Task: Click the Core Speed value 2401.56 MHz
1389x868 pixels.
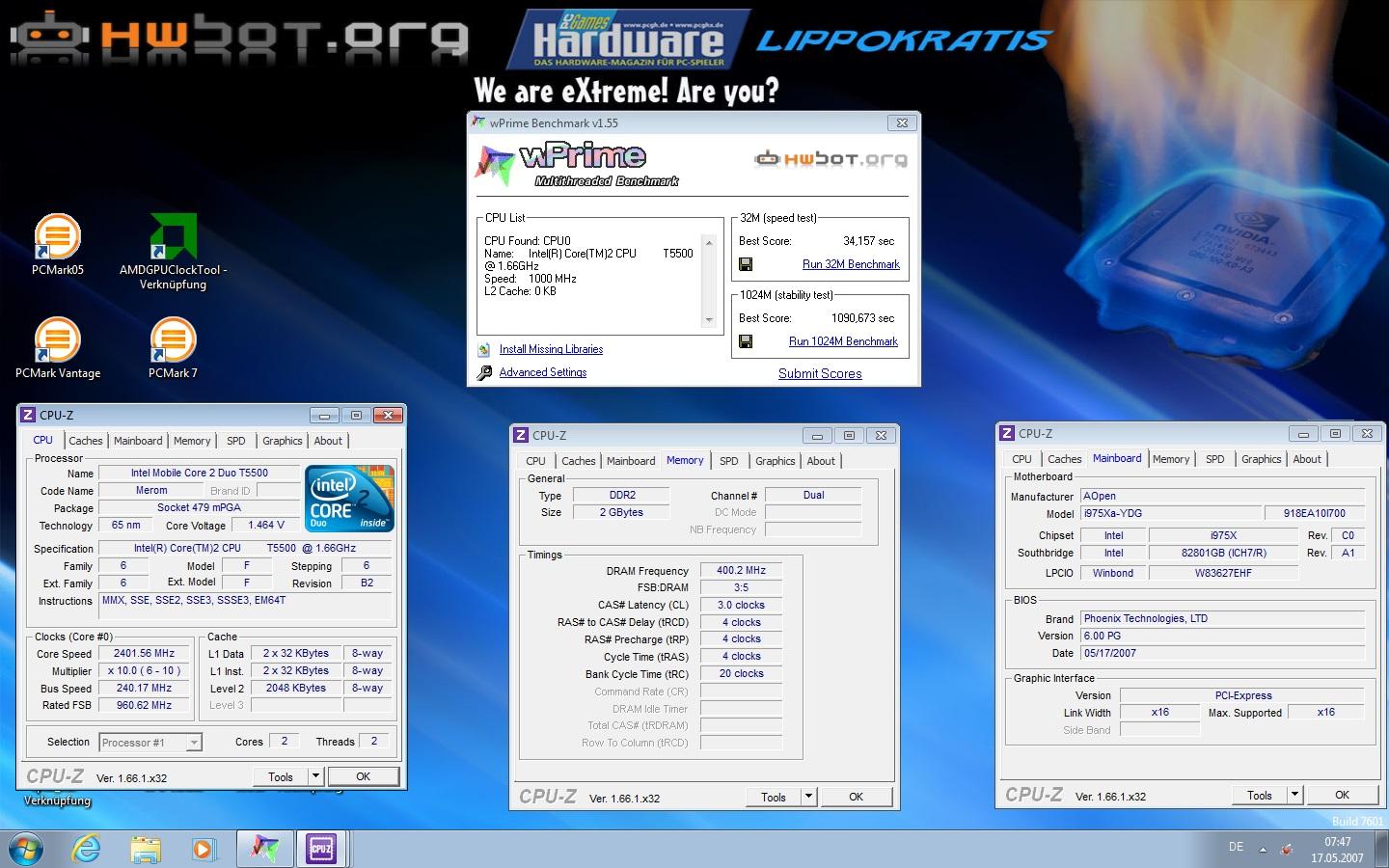Action: click(x=144, y=654)
